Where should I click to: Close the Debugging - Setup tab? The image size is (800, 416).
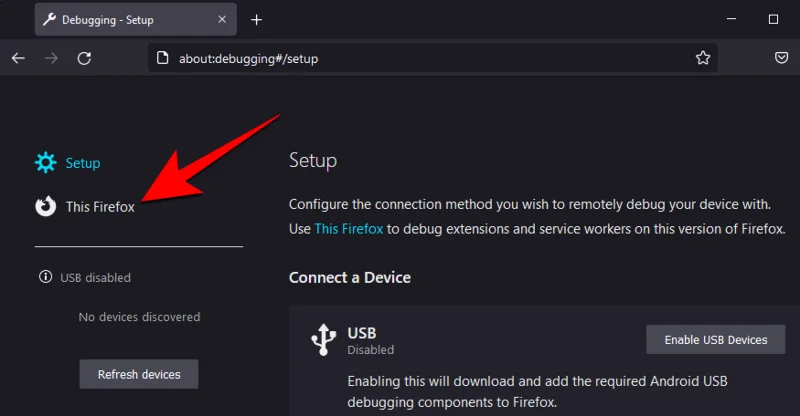(222, 19)
